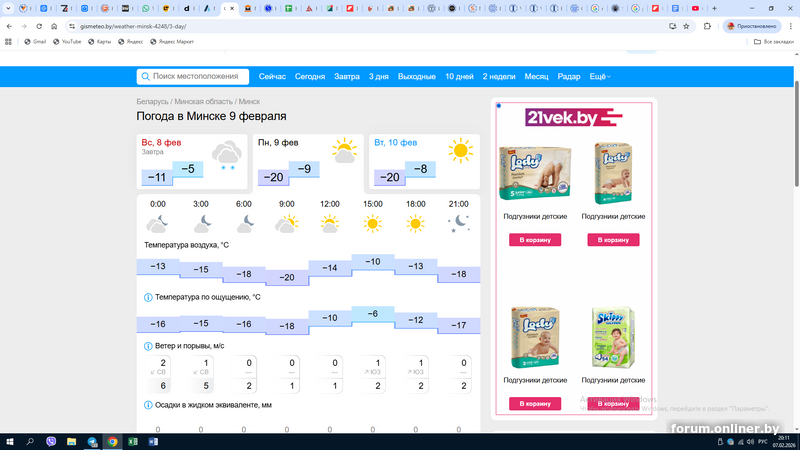Image resolution: width=800 pixels, height=450 pixels.
Task: Reload the page with refresh icon
Action: (x=39, y=26)
